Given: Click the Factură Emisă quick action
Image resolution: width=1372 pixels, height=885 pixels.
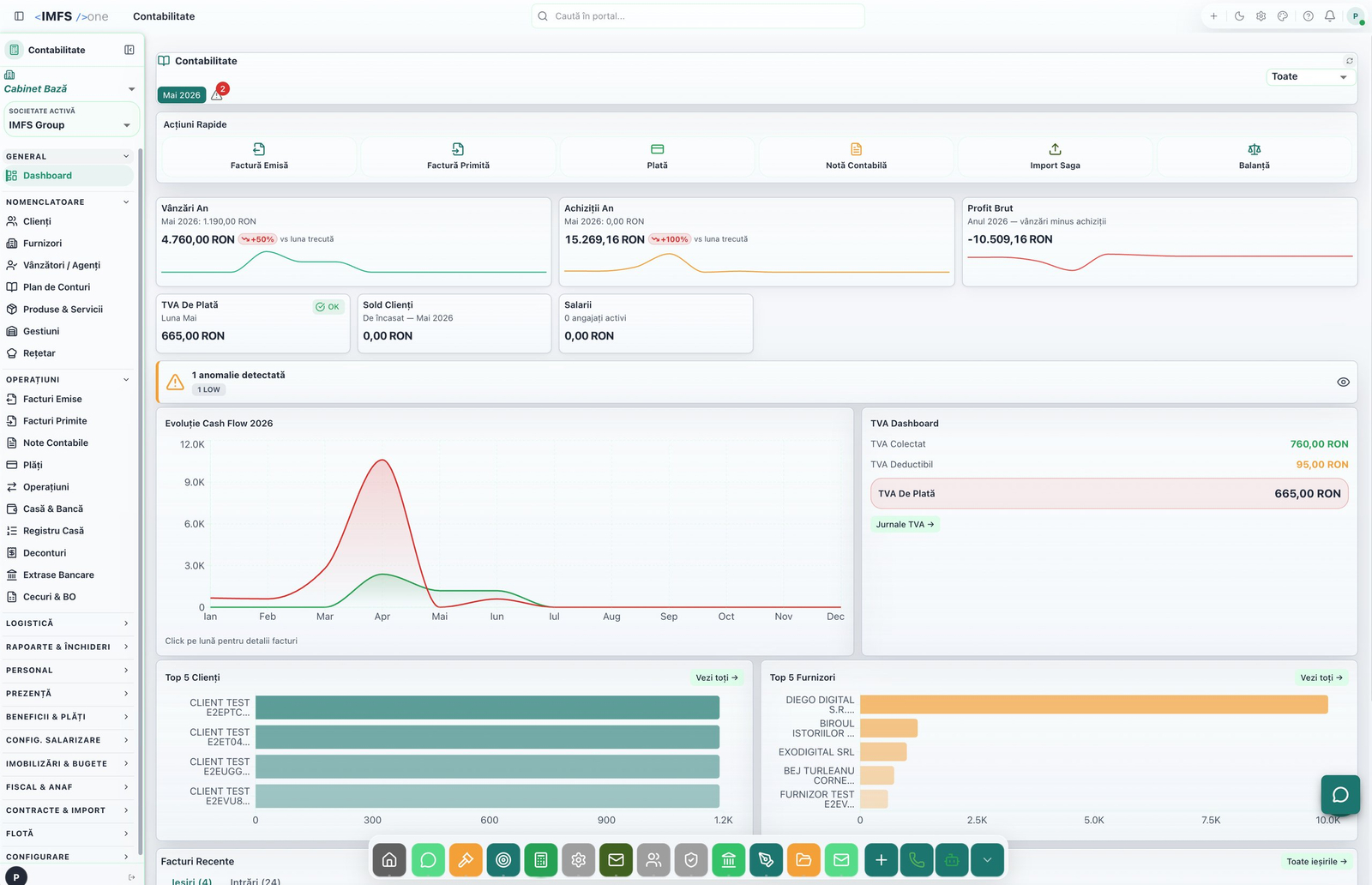Looking at the screenshot, I should (259, 156).
